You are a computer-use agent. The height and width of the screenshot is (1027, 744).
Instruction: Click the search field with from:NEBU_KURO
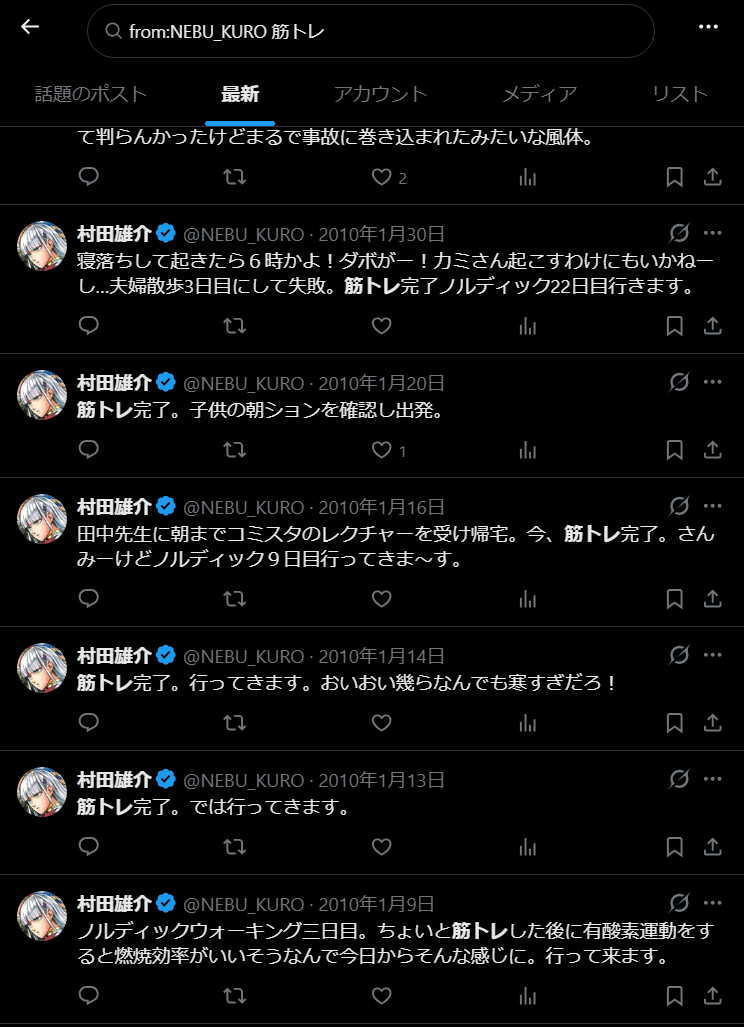[x=371, y=31]
